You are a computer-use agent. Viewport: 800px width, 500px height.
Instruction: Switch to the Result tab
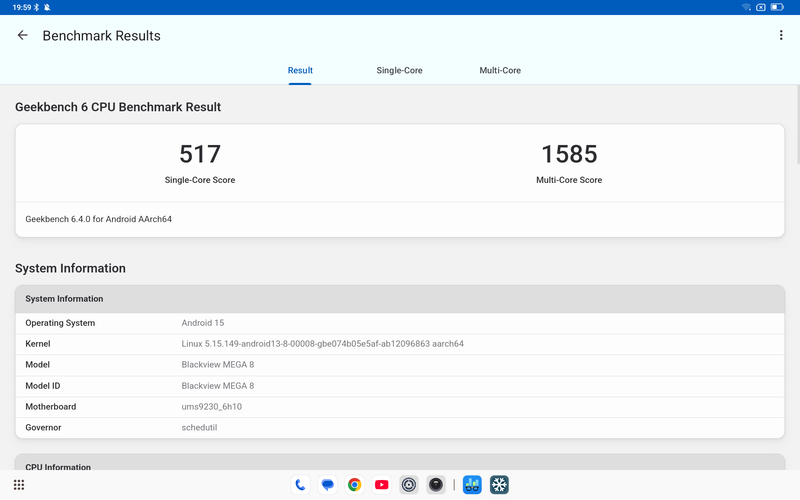pyautogui.click(x=300, y=70)
